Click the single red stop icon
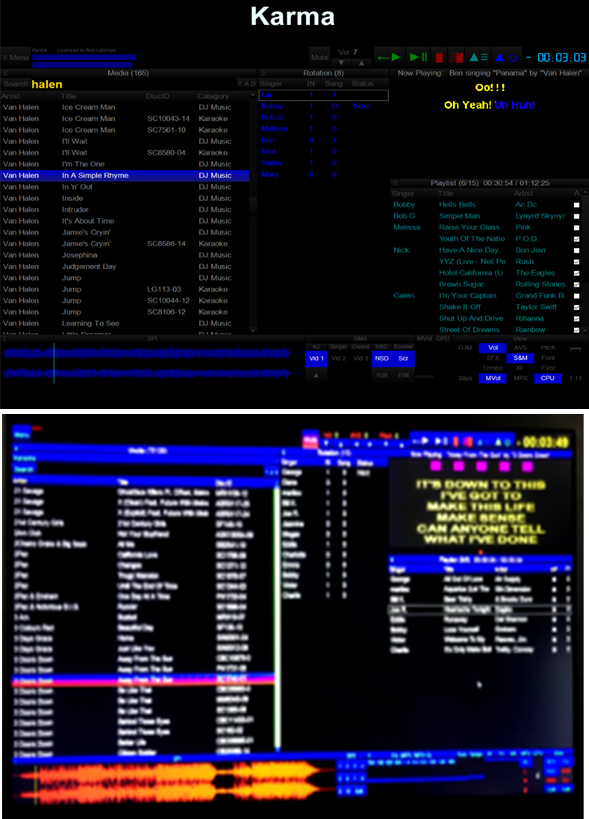The image size is (589, 819). pyautogui.click(x=439, y=57)
